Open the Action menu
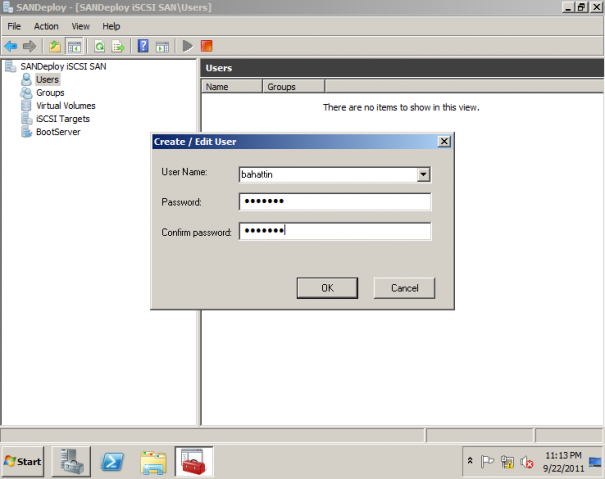 46,26
